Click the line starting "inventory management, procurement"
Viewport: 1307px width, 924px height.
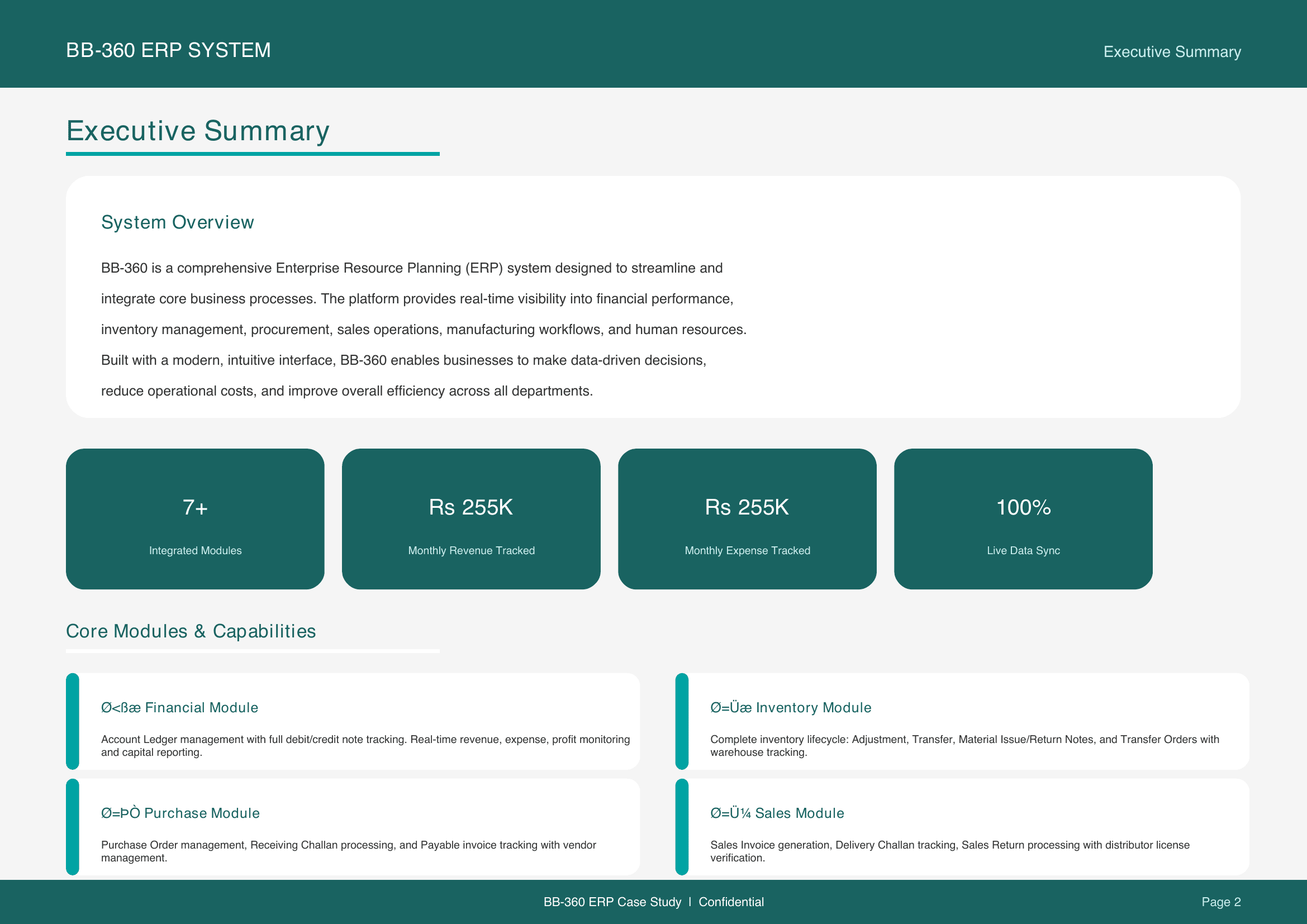[x=424, y=330]
